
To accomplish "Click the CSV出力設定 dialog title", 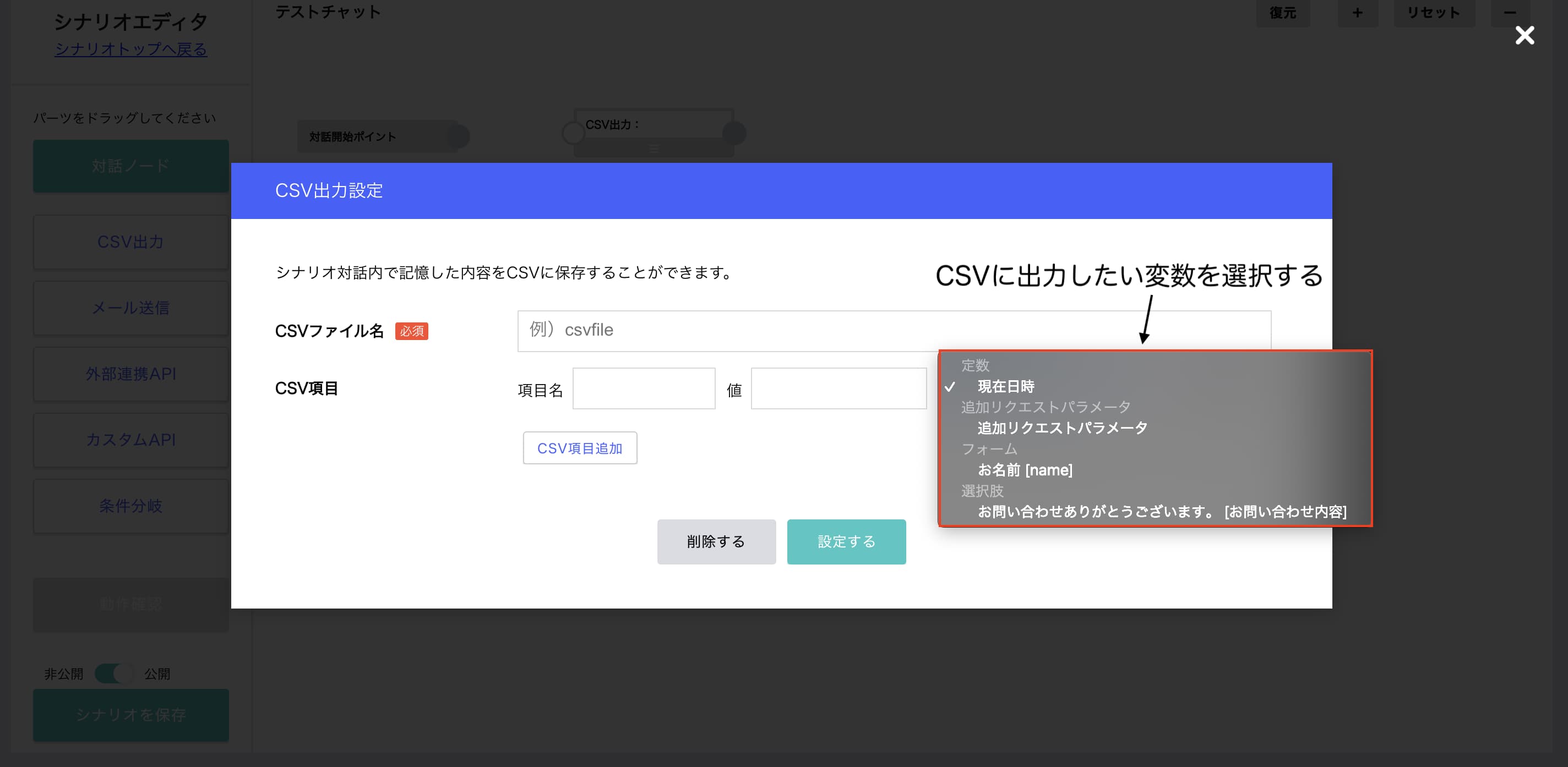I will pos(329,190).
